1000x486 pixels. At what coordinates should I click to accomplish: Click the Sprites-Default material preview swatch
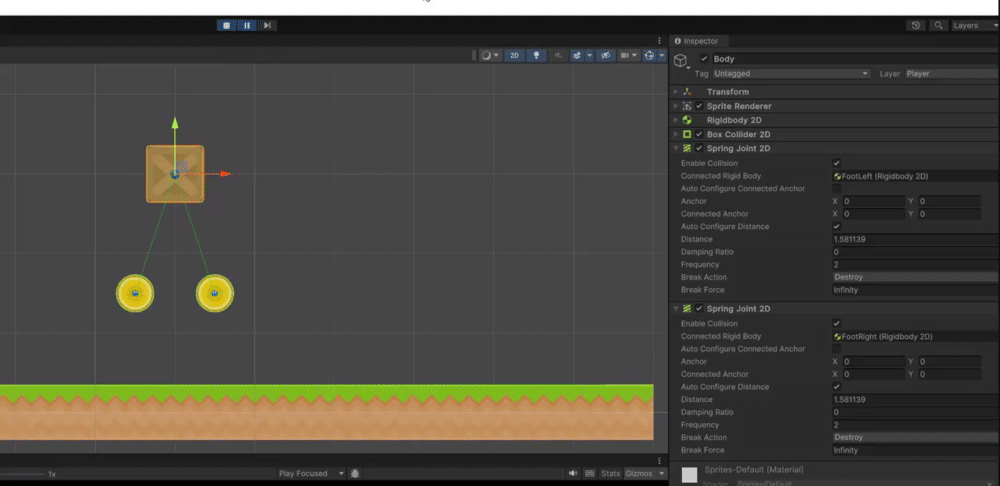pos(689,475)
